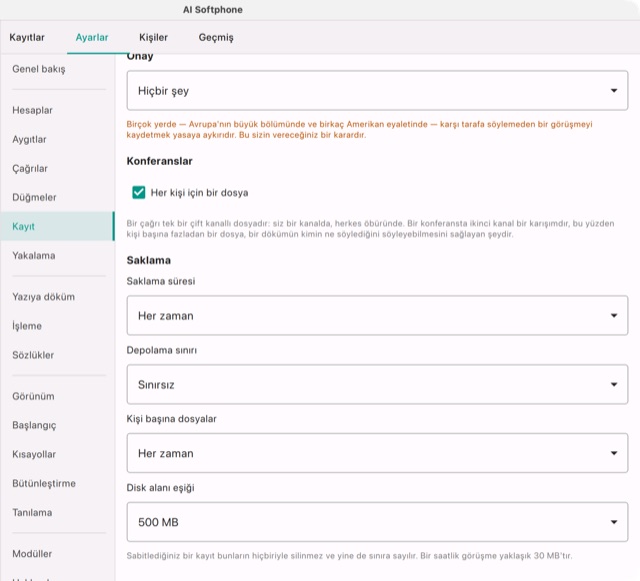Open Tanılama settings section
Screen dimensions: 640x581
click(57, 512)
